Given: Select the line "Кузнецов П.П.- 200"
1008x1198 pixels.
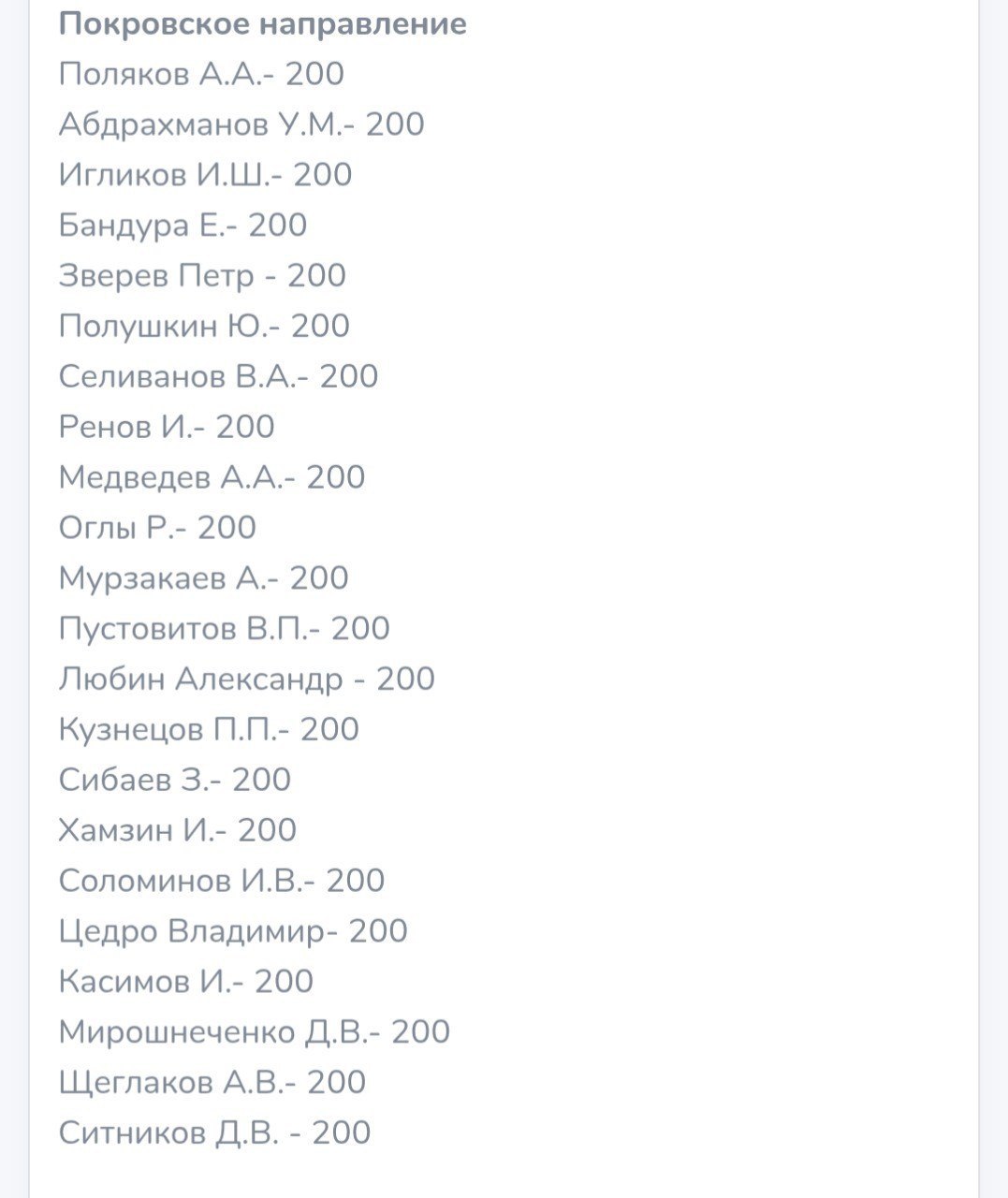Looking at the screenshot, I should [x=209, y=731].
